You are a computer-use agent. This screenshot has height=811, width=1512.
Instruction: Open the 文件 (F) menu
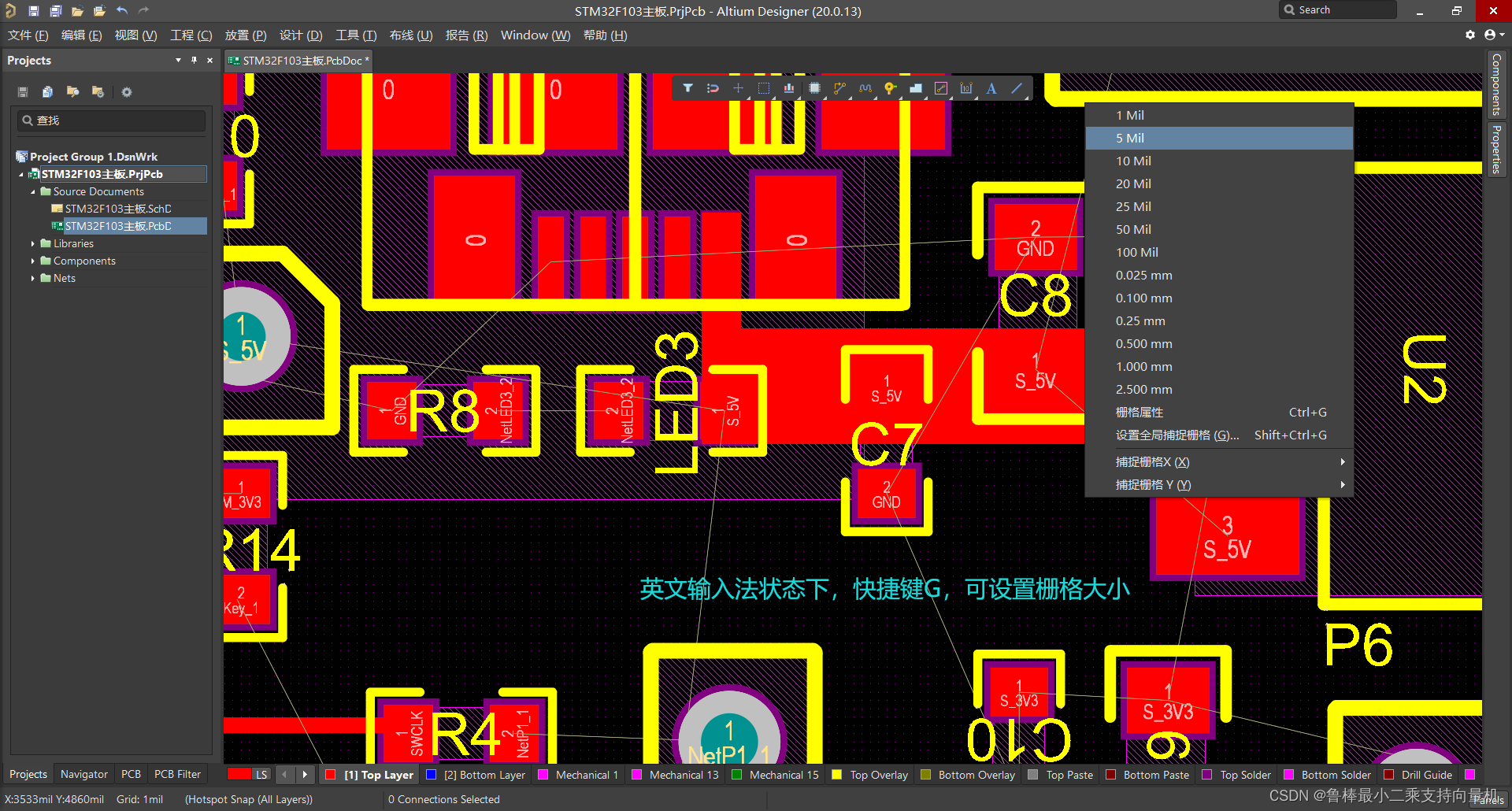[28, 35]
